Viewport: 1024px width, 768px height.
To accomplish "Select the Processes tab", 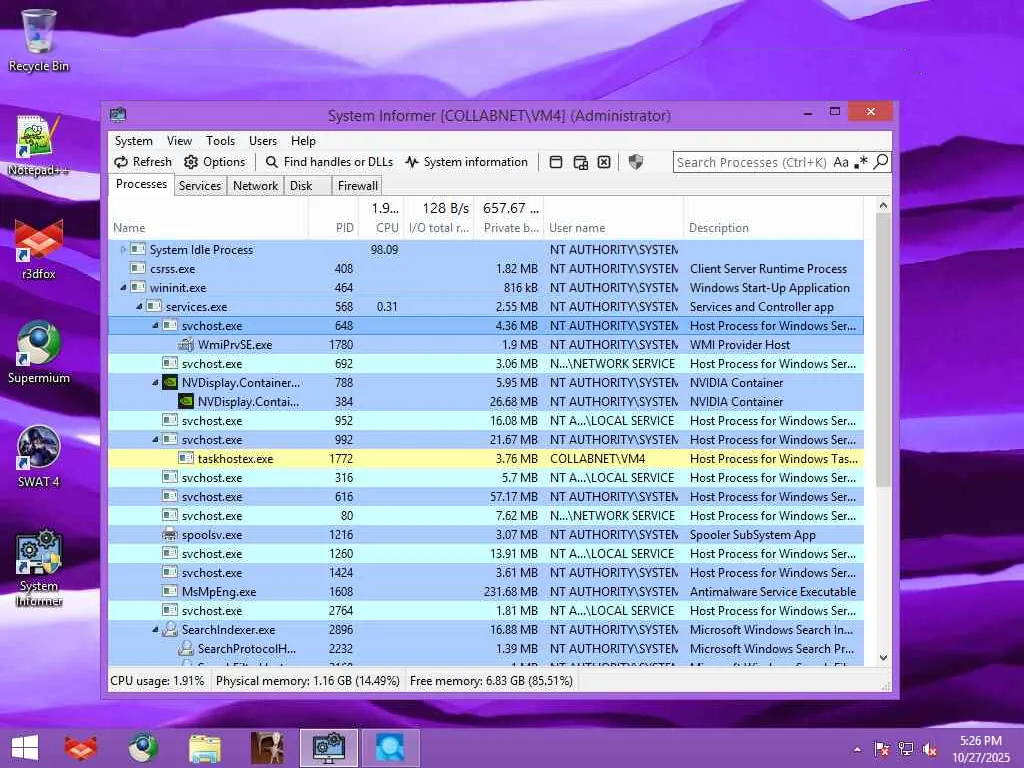I will coord(141,184).
